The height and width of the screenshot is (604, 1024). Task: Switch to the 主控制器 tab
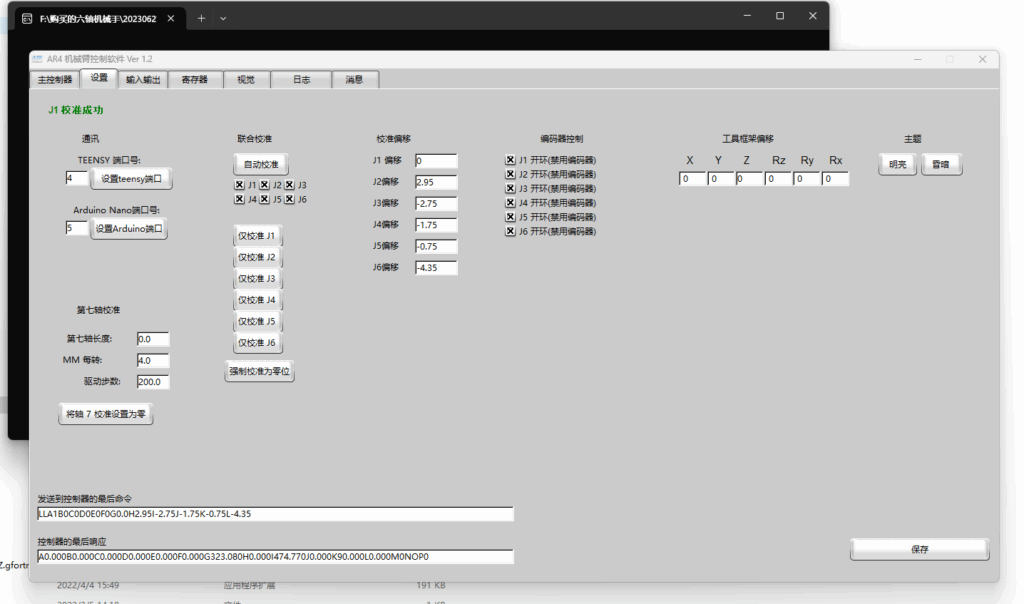click(54, 80)
